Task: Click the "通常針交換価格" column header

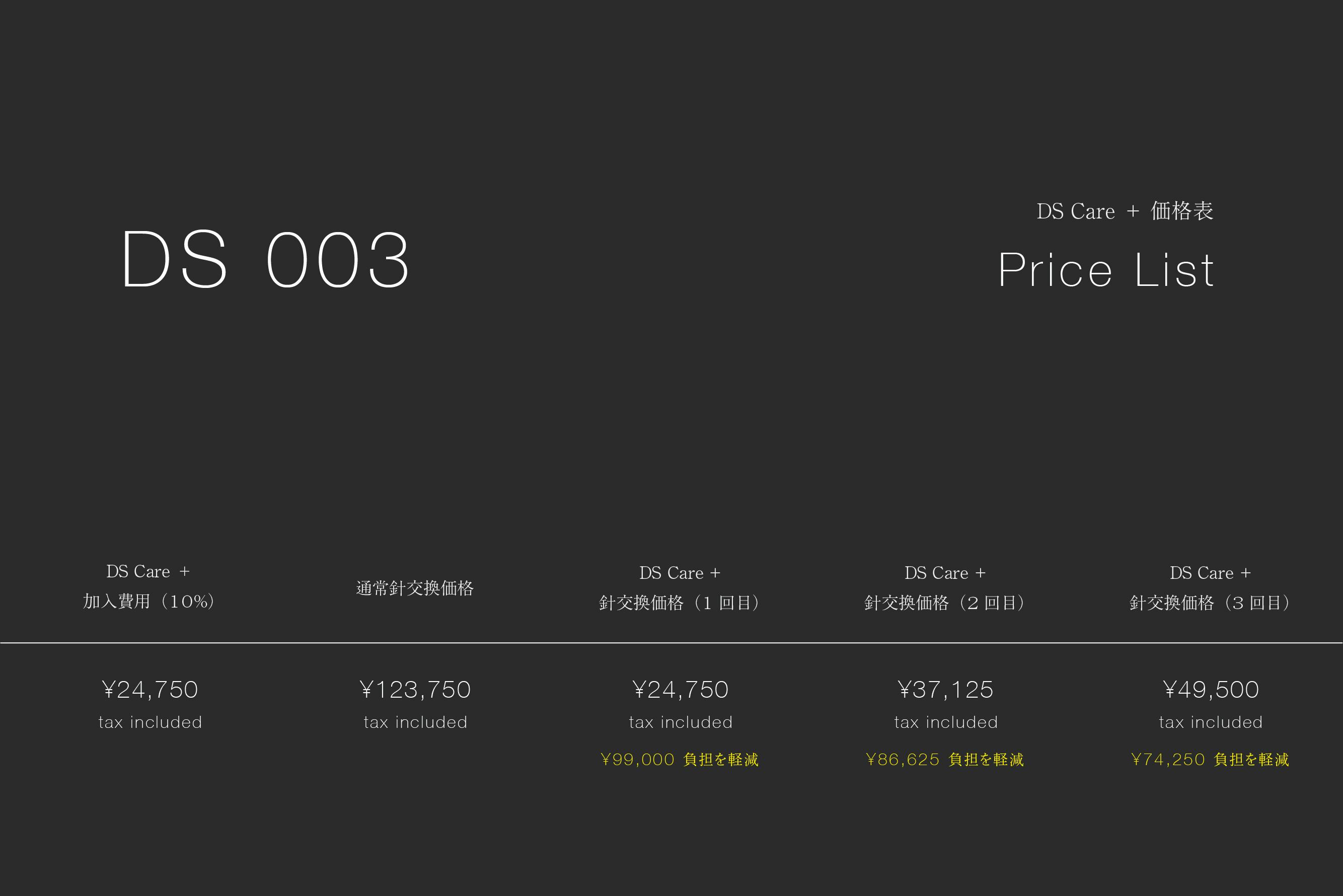Action: pos(415,588)
